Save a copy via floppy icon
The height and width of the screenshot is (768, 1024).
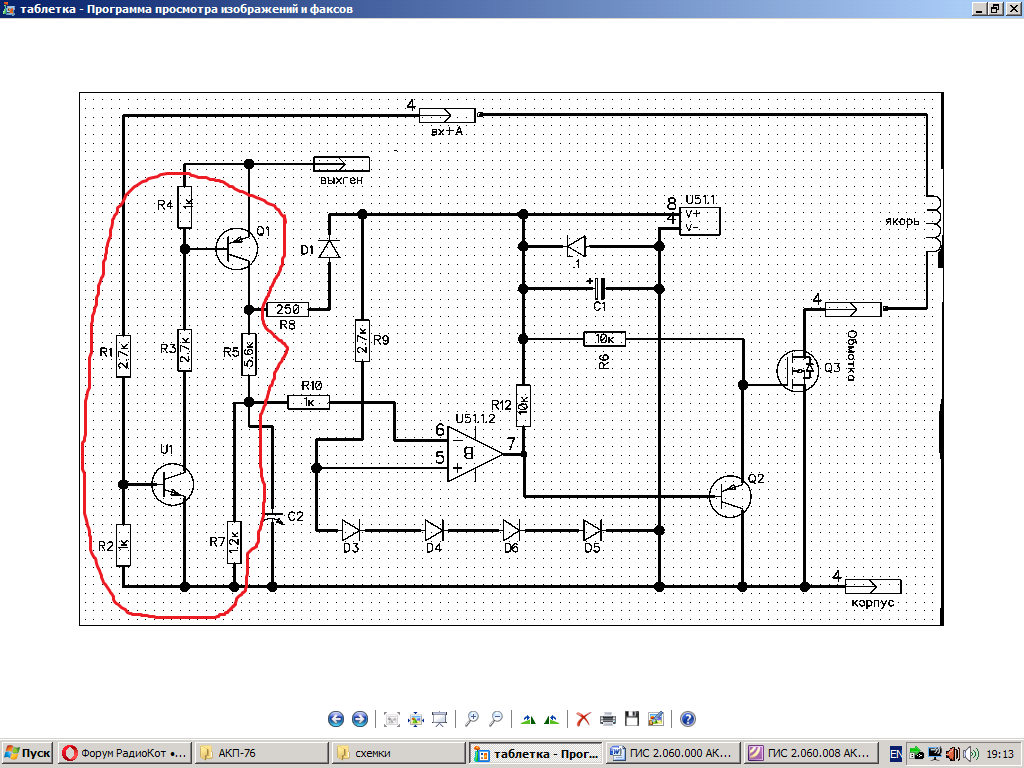click(x=631, y=719)
